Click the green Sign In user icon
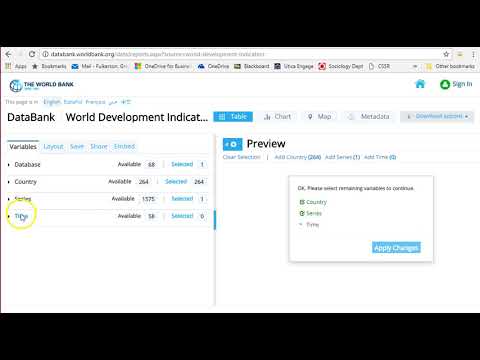 pyautogui.click(x=445, y=84)
